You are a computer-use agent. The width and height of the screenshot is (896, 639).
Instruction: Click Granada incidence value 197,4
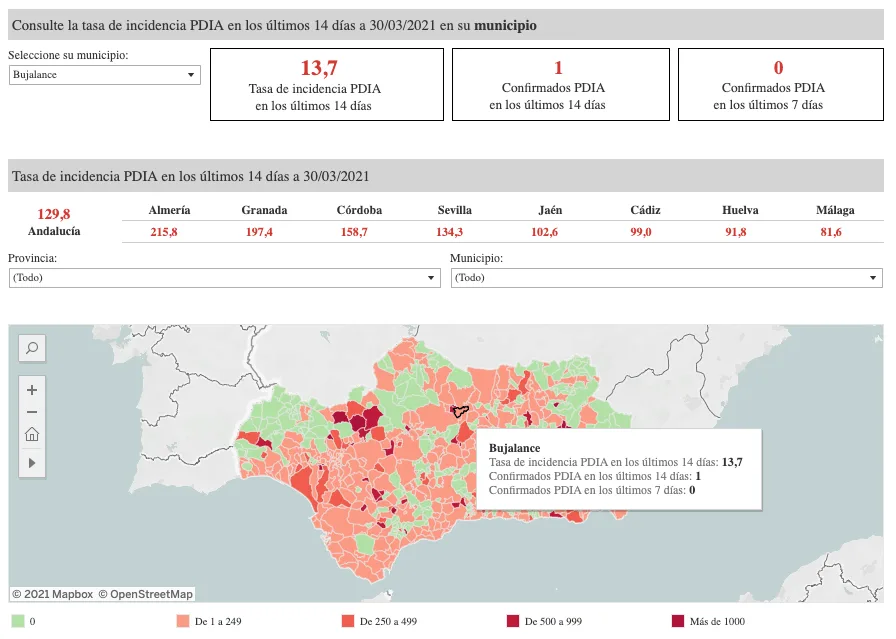tap(259, 232)
